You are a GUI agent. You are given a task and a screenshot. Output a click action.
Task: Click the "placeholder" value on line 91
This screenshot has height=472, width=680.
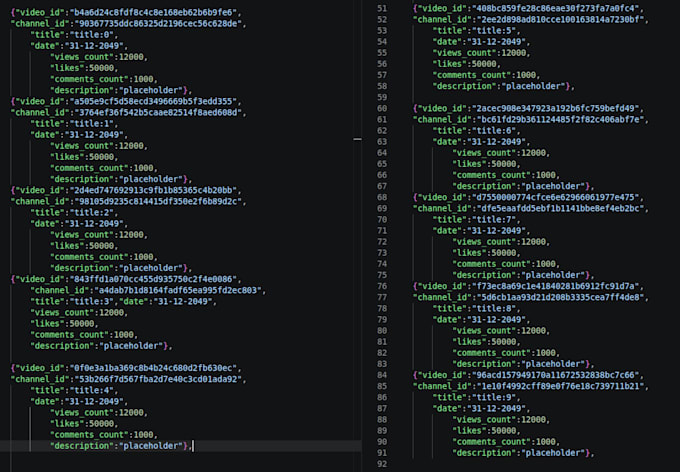553,453
